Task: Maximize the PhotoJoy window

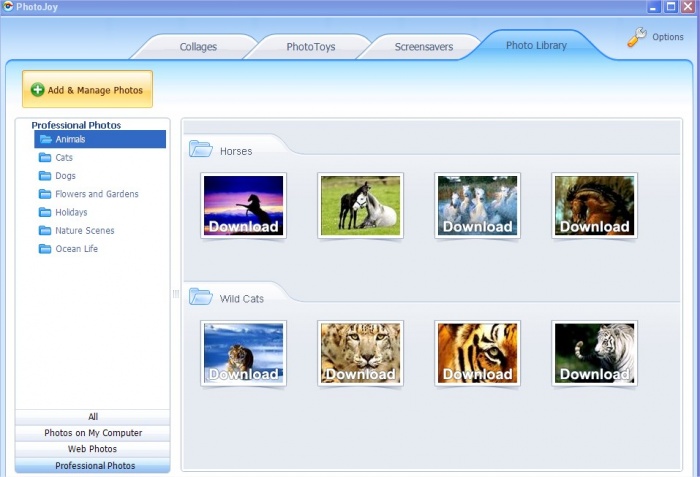Action: point(671,7)
